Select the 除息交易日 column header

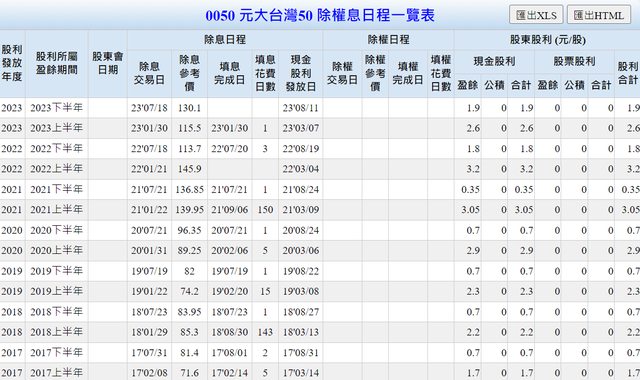pos(149,73)
